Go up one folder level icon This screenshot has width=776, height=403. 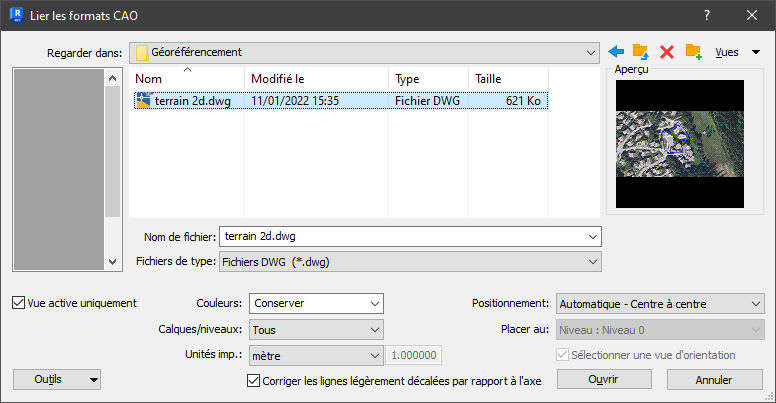(641, 52)
